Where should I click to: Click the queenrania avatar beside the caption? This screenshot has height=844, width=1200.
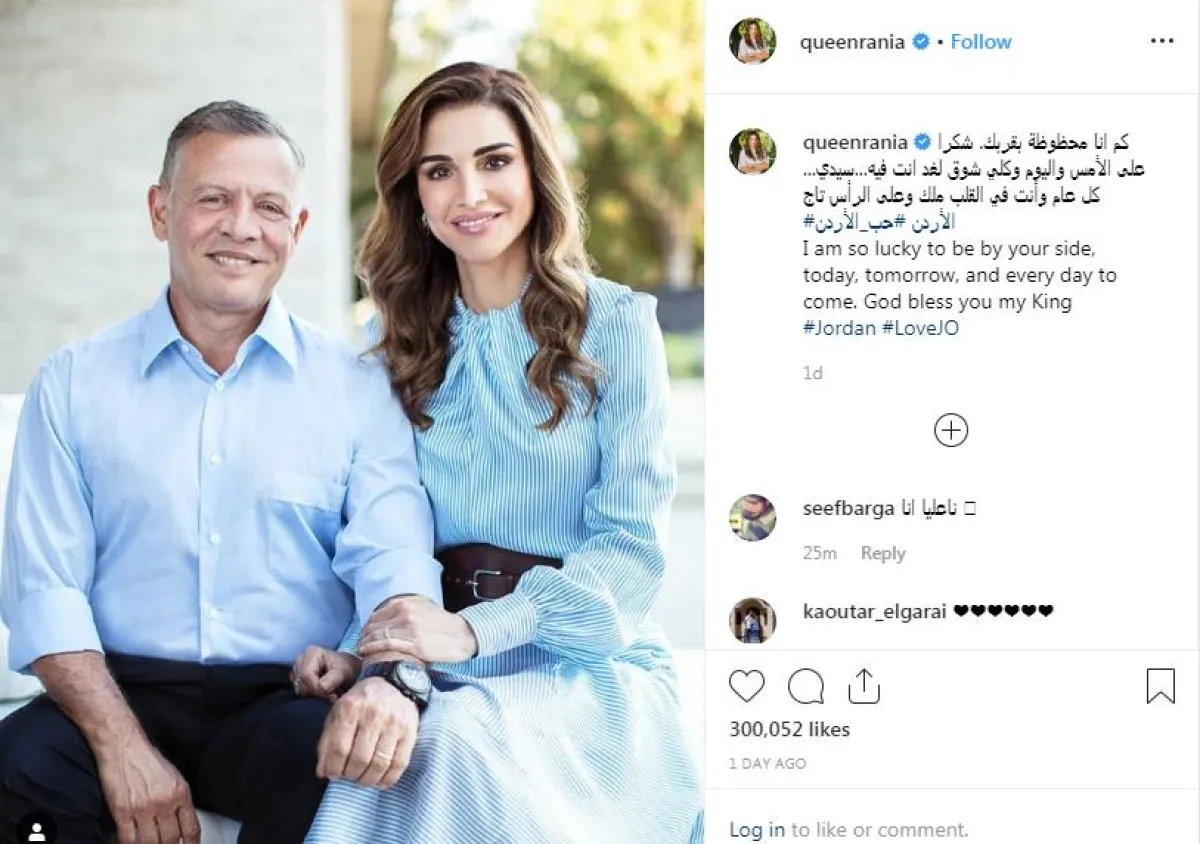coord(752,151)
